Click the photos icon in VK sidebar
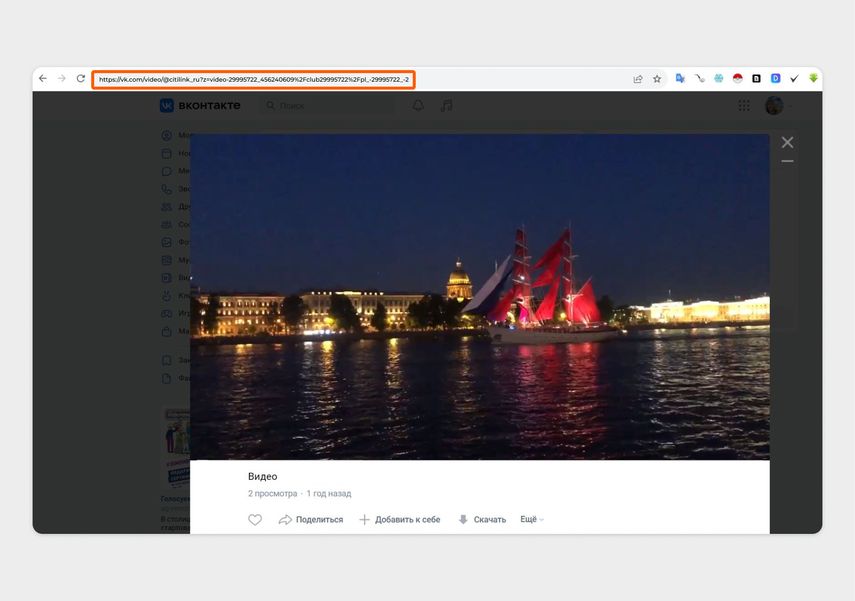Image resolution: width=855 pixels, height=601 pixels. point(167,242)
